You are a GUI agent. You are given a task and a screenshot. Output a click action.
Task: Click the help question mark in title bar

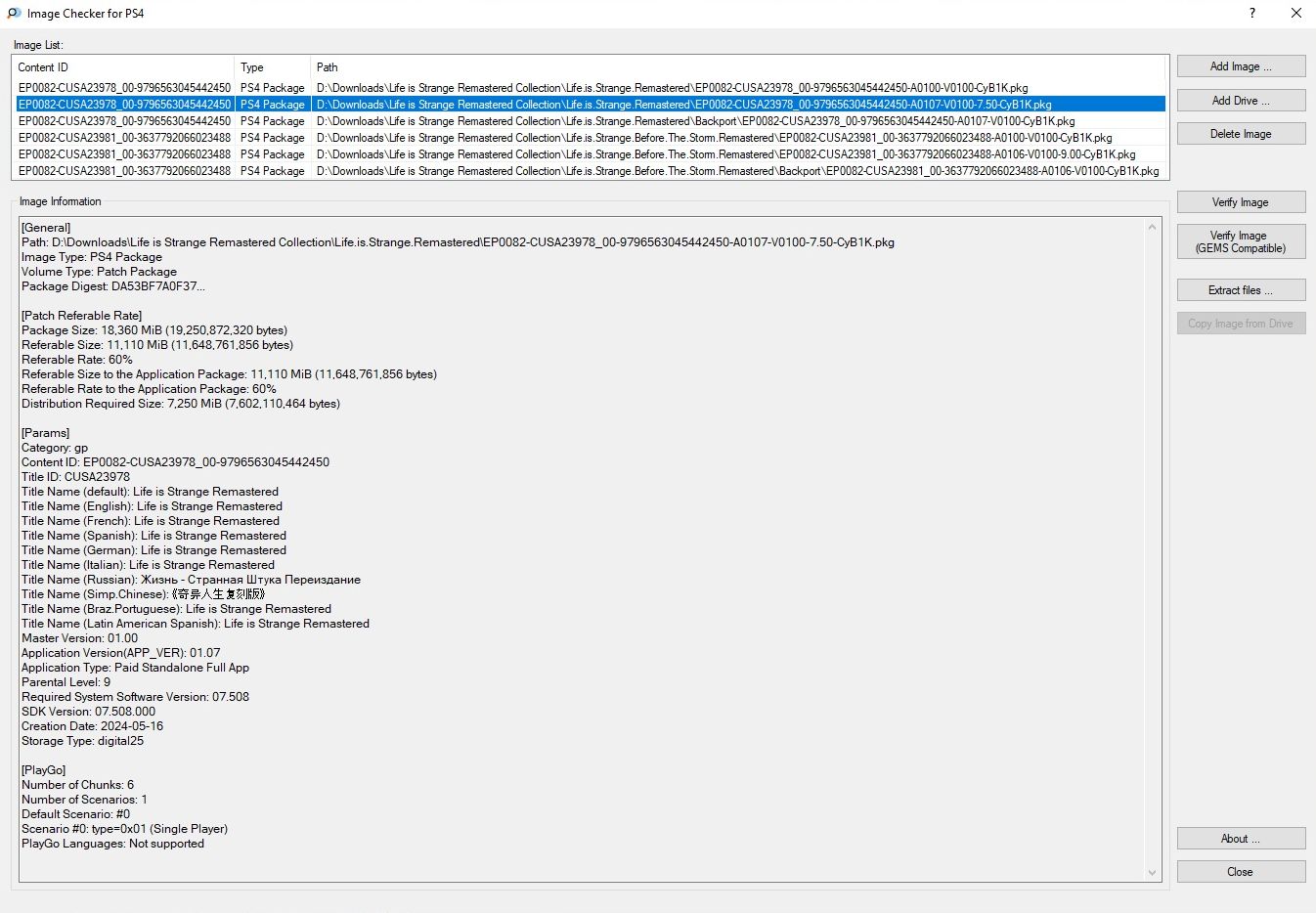coord(1252,14)
